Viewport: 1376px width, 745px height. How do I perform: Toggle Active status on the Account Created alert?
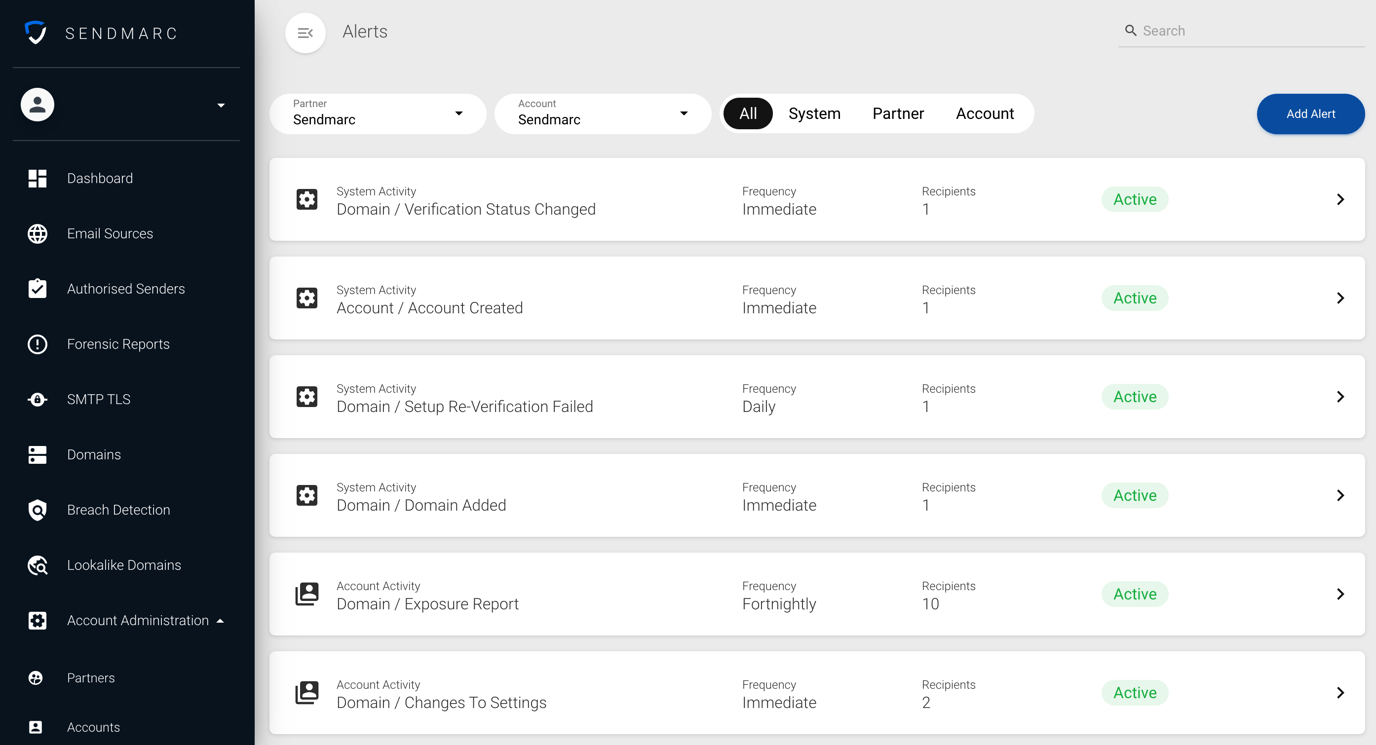click(1134, 297)
